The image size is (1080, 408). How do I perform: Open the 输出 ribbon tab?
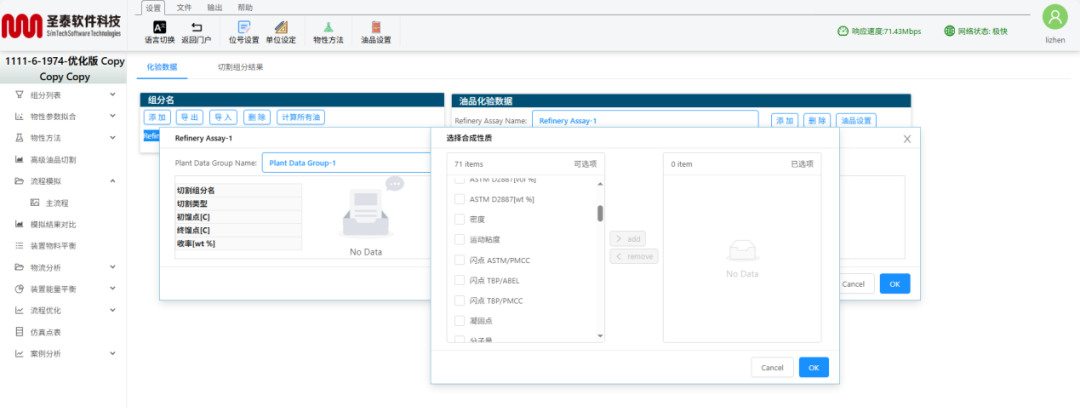pos(214,8)
